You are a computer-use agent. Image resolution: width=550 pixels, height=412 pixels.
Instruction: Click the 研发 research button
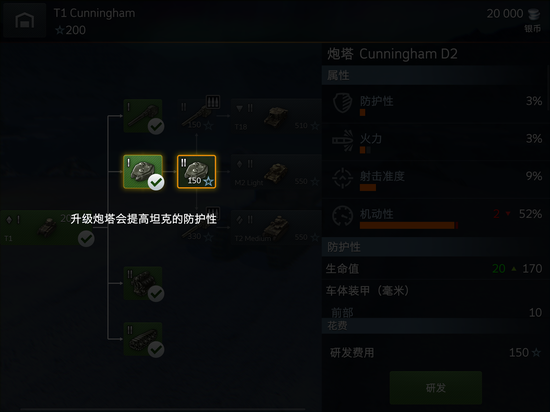[x=436, y=388]
